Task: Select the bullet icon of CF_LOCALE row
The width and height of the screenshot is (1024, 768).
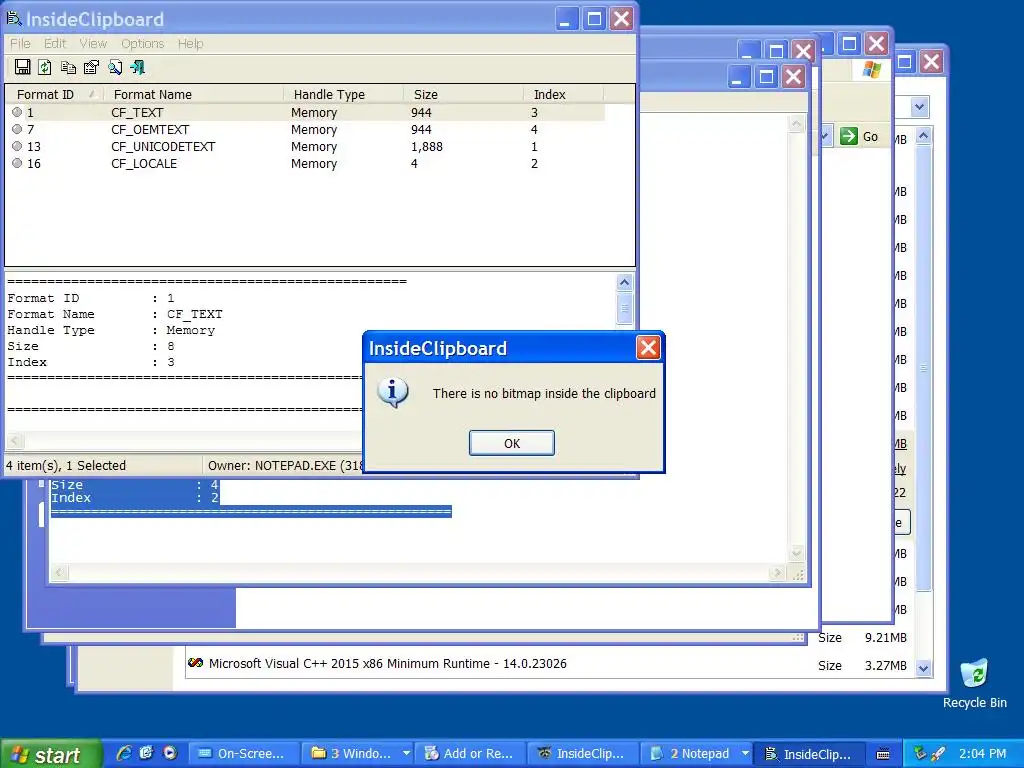Action: pos(17,163)
